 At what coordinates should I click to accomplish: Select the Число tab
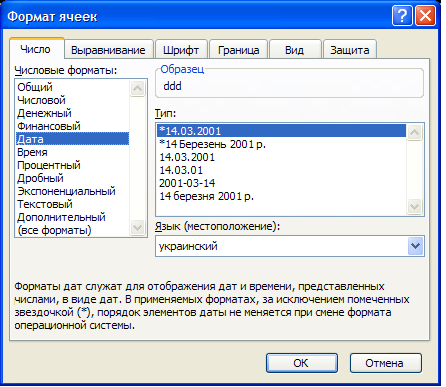point(36,49)
